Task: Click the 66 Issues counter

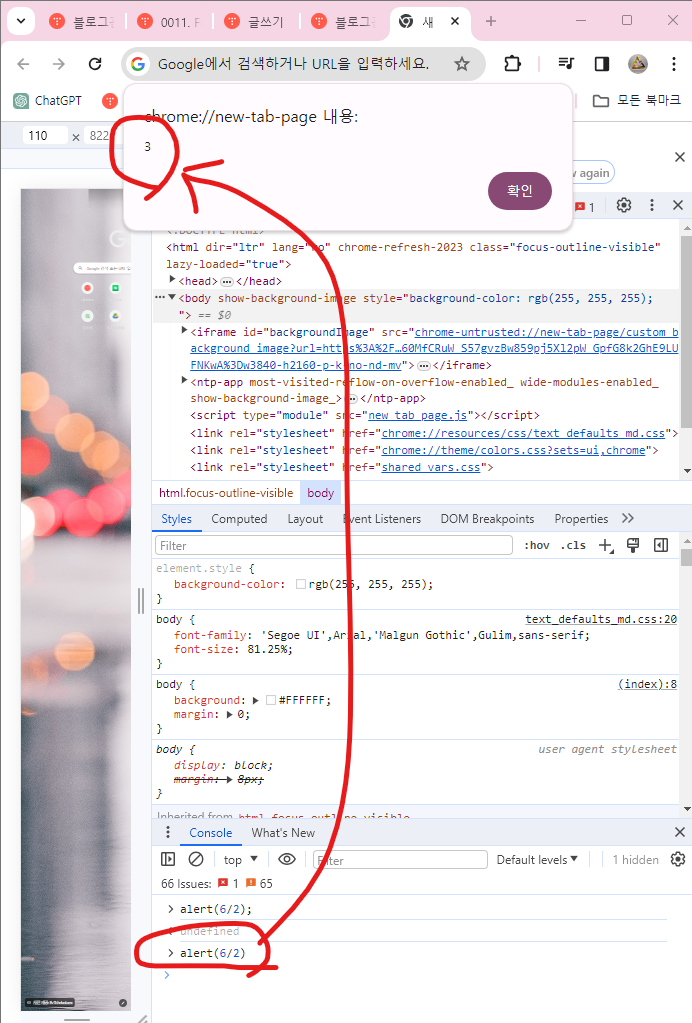Action: tap(217, 883)
